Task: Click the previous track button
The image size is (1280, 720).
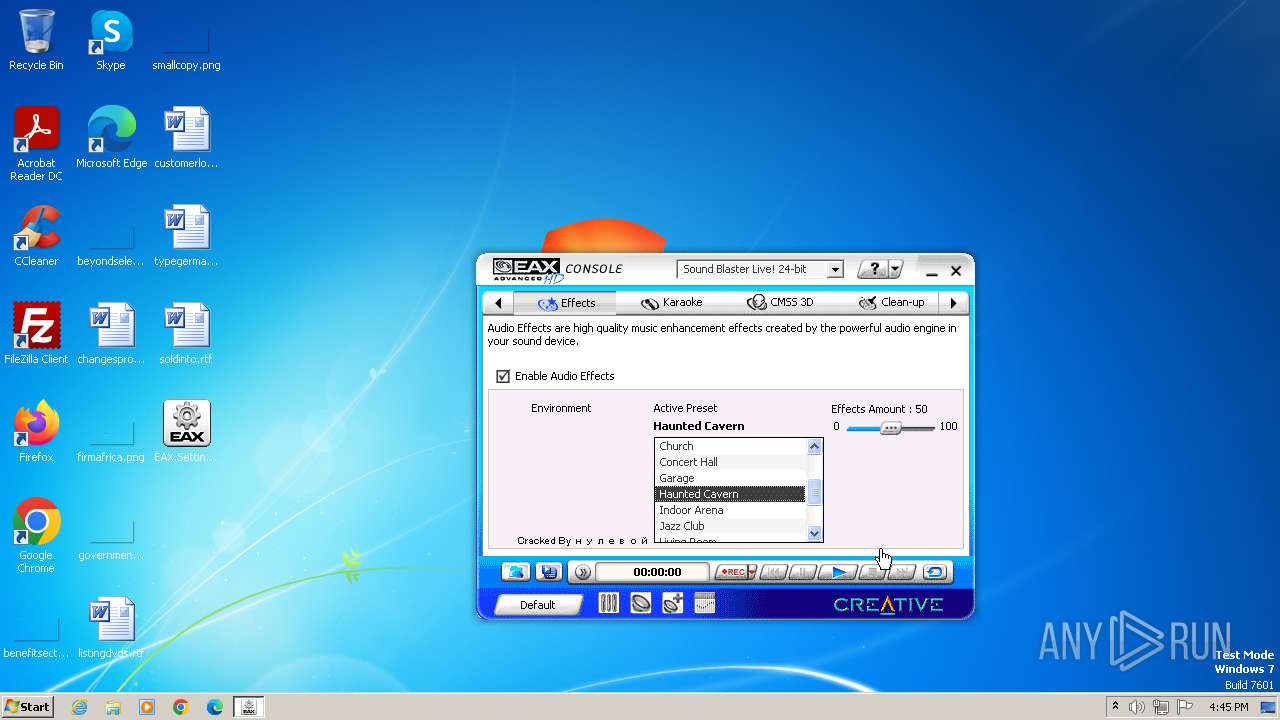Action: point(773,572)
